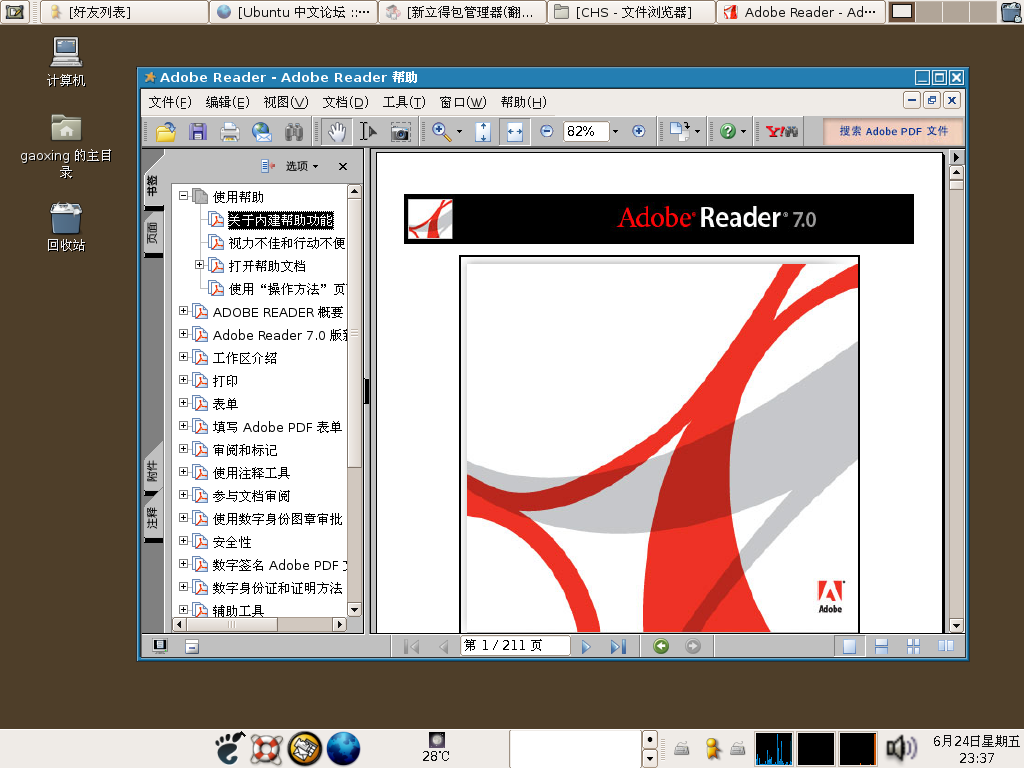
Task: Click the Fit Page button
Action: (x=483, y=132)
